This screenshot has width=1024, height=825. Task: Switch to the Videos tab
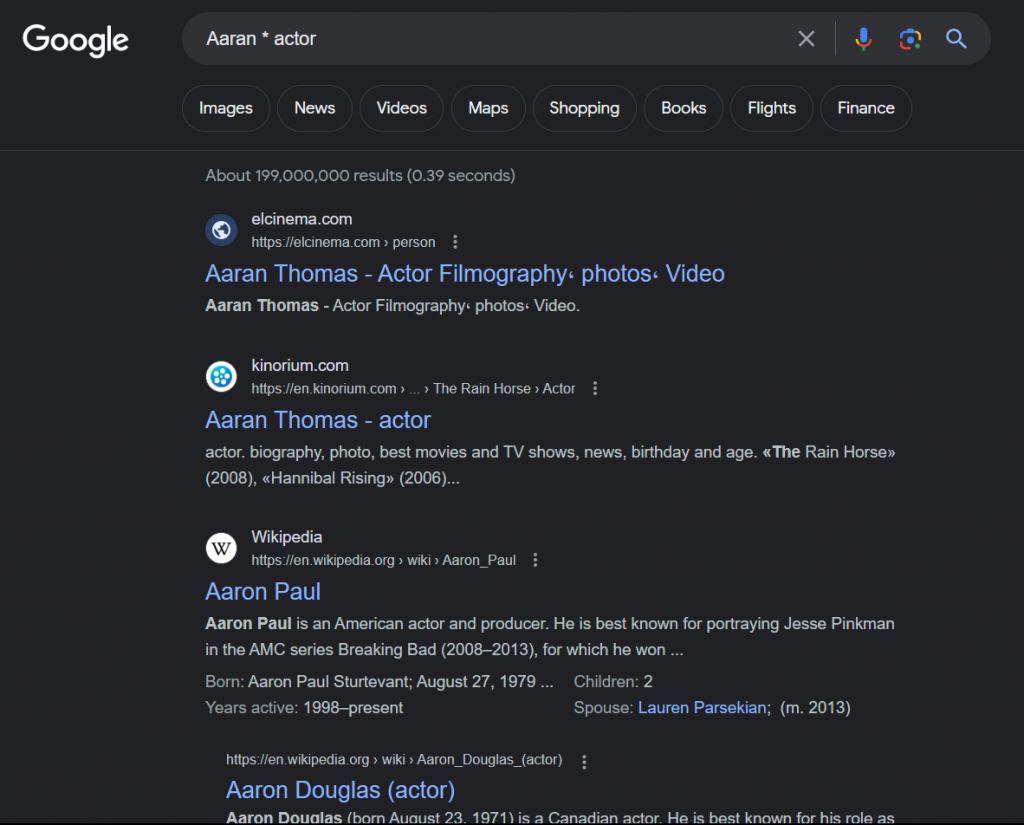pyautogui.click(x=402, y=108)
